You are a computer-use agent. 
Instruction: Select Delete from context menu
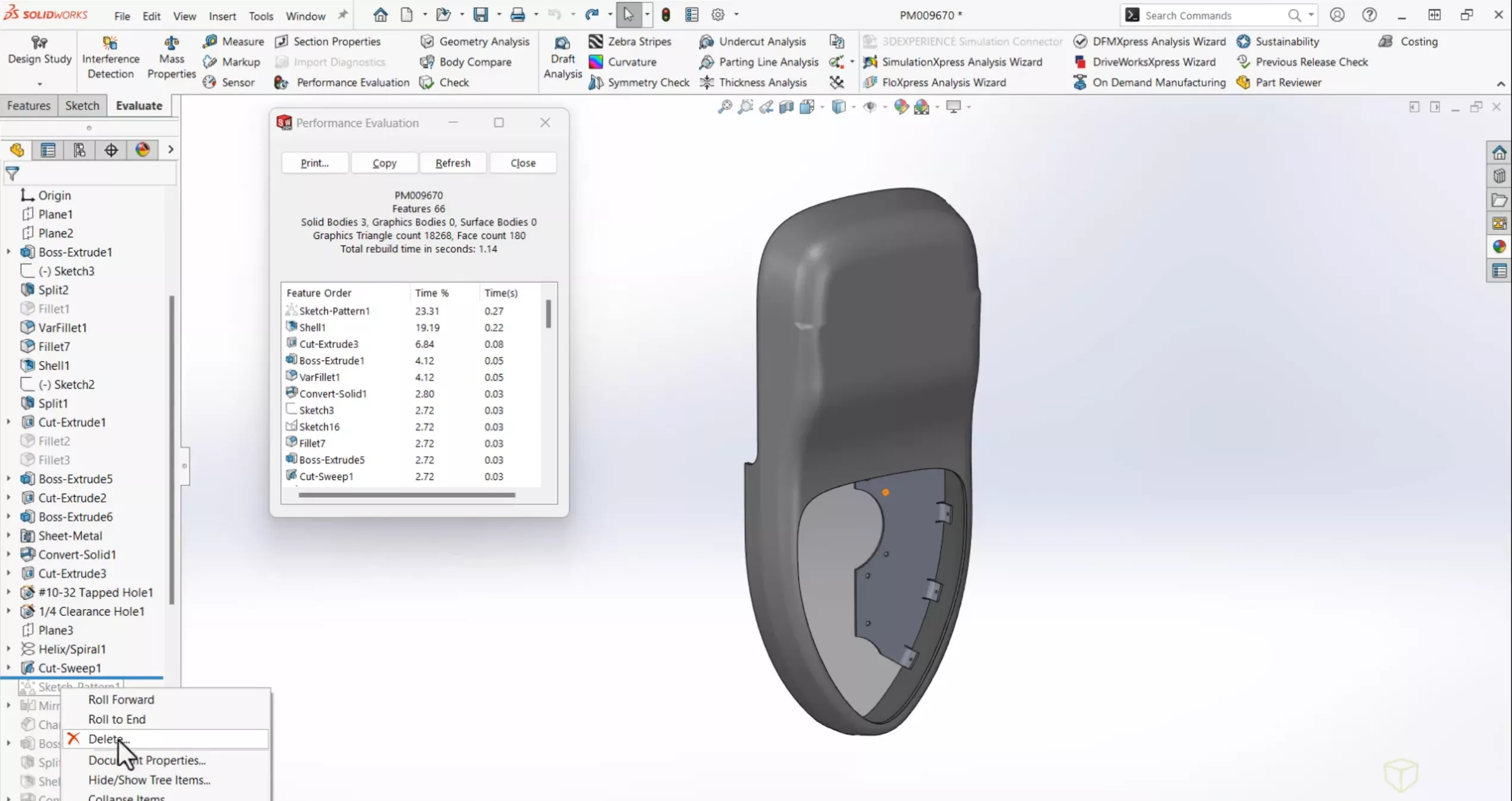pyautogui.click(x=107, y=738)
